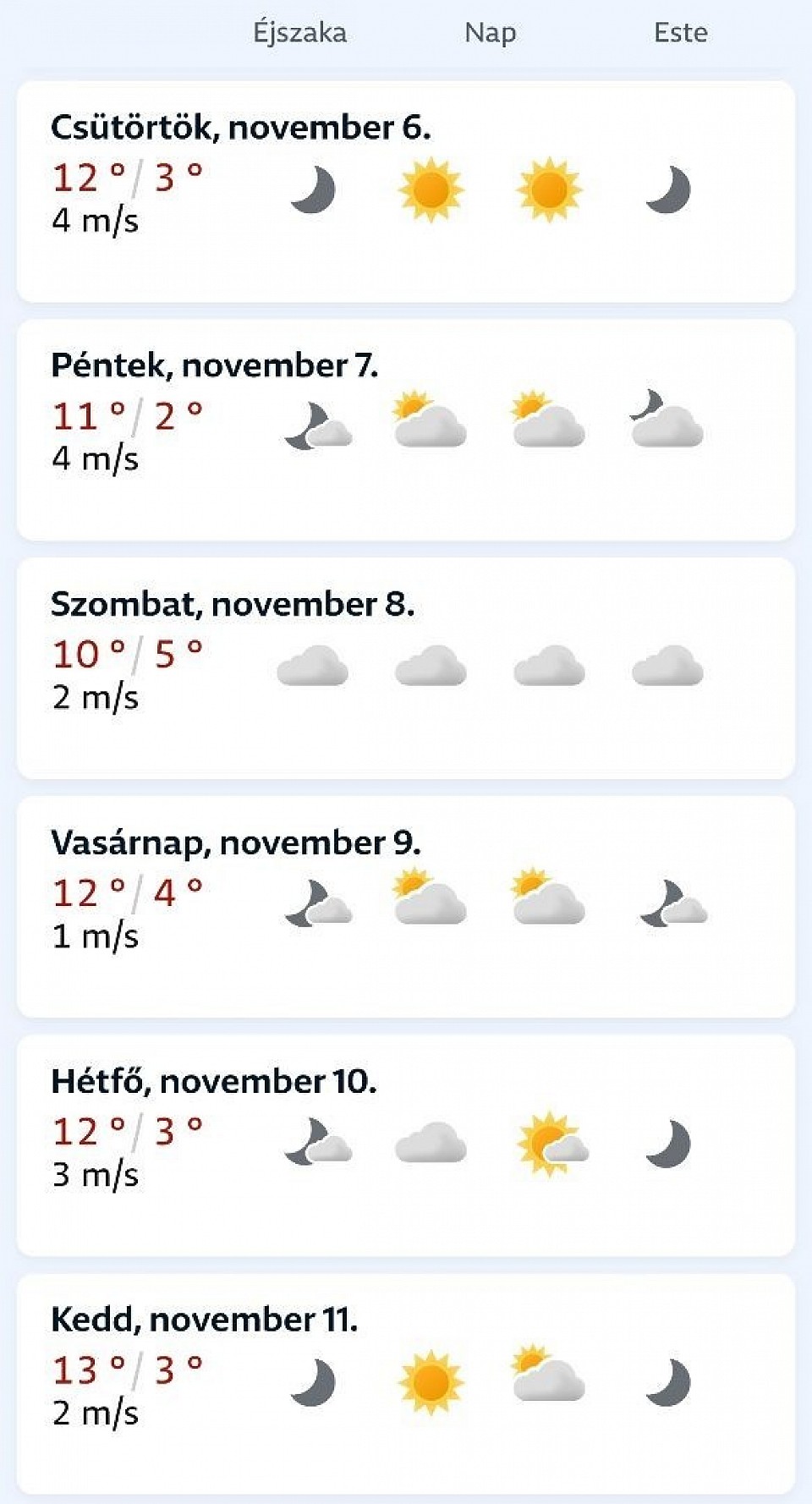Click Tuesday's full sun icon
This screenshot has height=1504, width=812.
431,1382
